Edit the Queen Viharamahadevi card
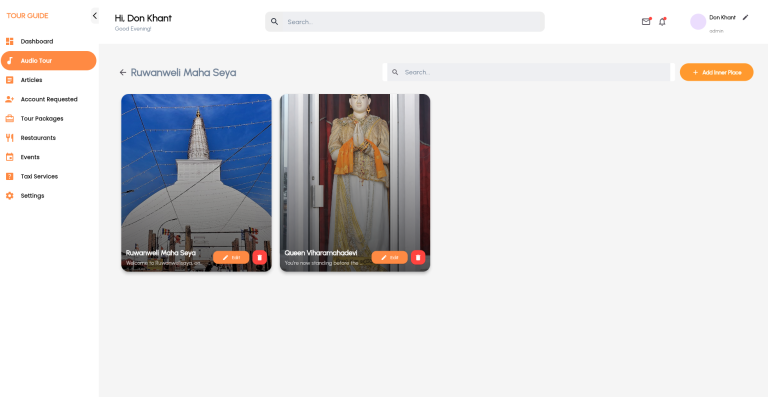The image size is (768, 397). click(x=390, y=257)
